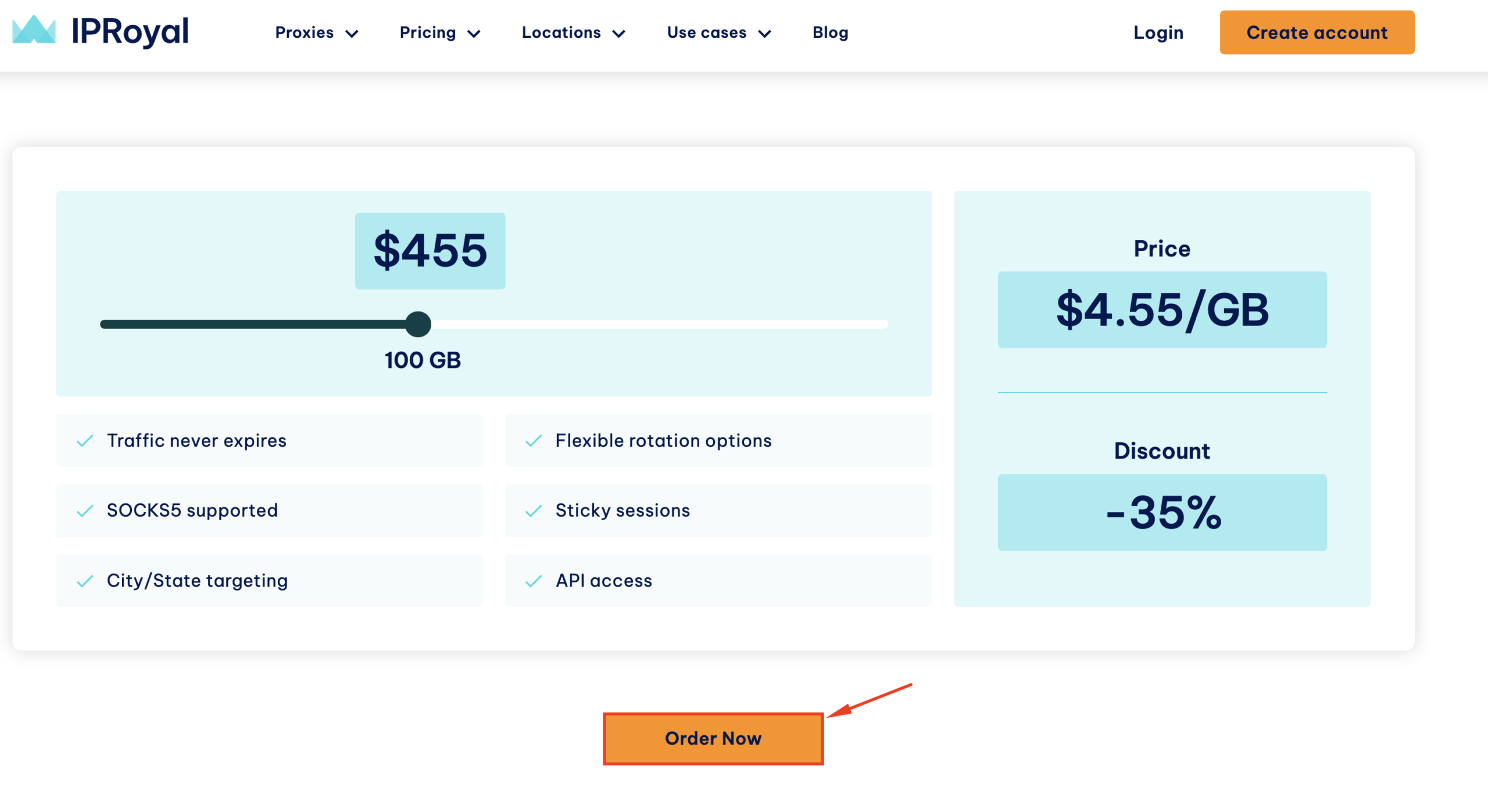This screenshot has width=1488, height=812.
Task: Click the checkmark beside API access
Action: pos(534,580)
